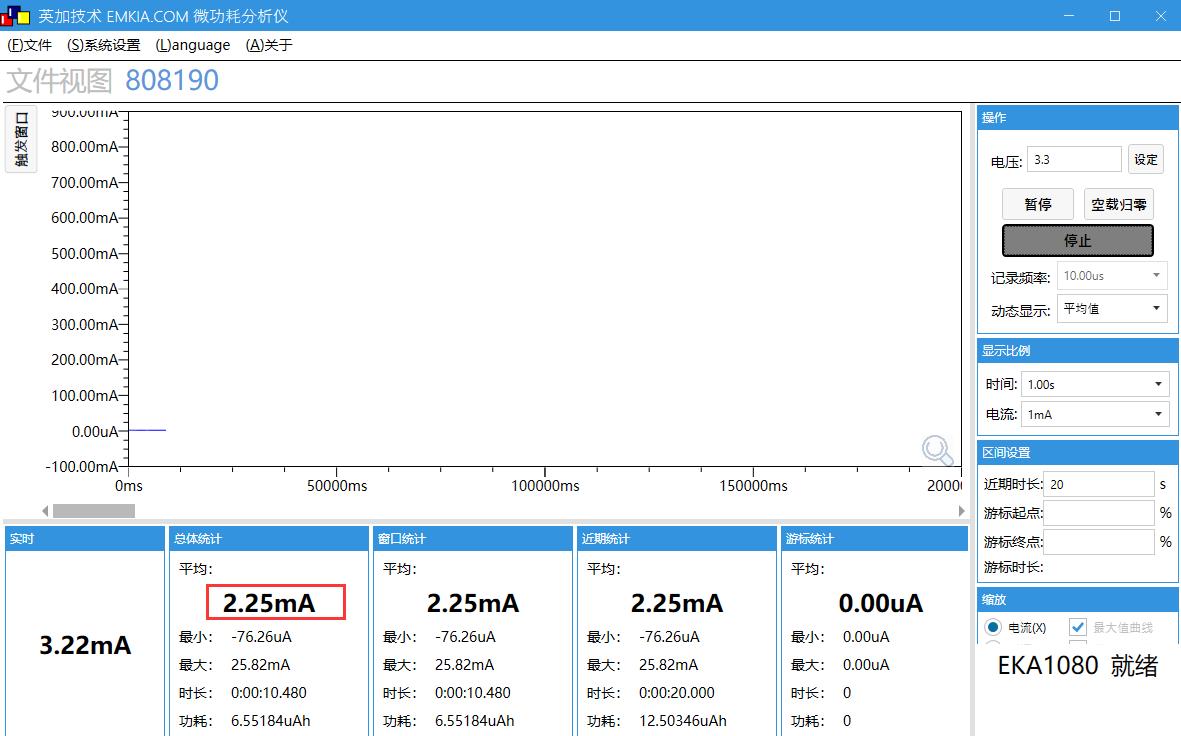1181x736 pixels.
Task: Open the (S)系统设置 menu
Action: pyautogui.click(x=104, y=45)
